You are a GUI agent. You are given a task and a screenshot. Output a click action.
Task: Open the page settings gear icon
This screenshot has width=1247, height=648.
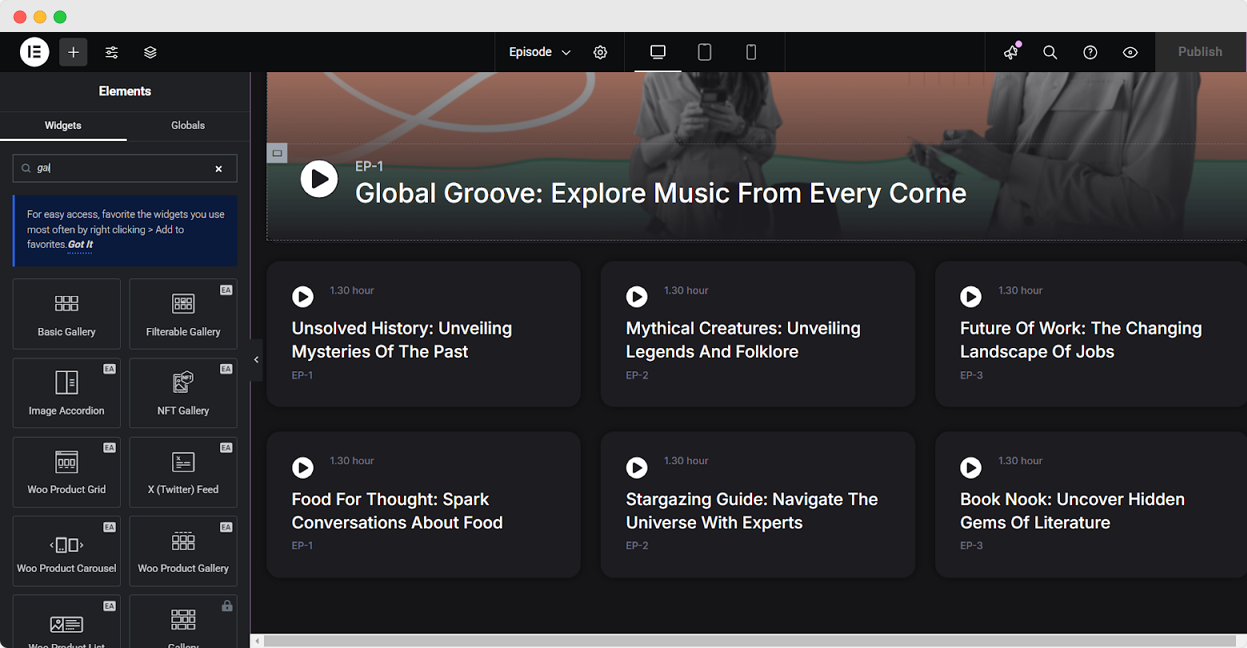[x=600, y=52]
